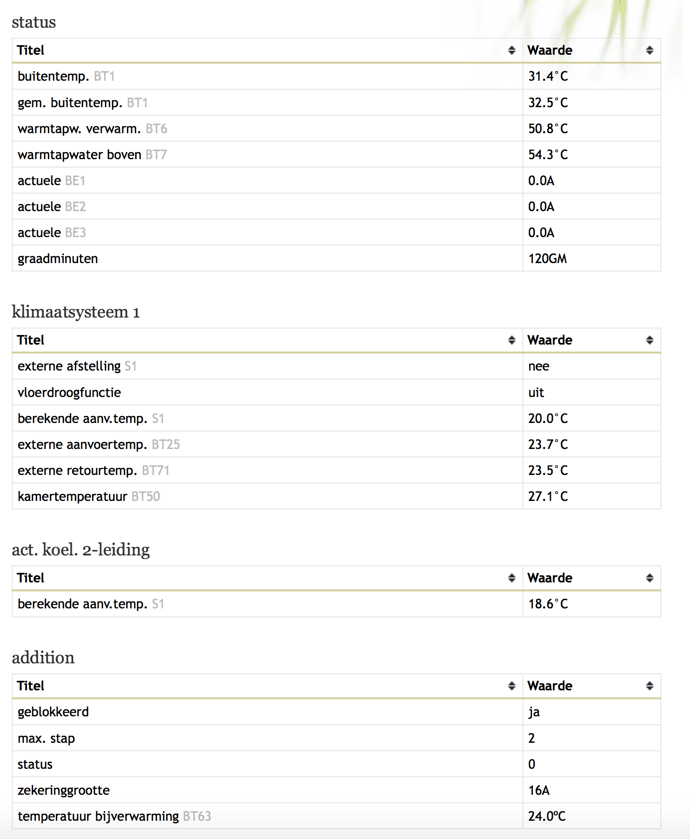690x839 pixels.
Task: Sort addition table via Titel arrow icon
Action: click(512, 686)
